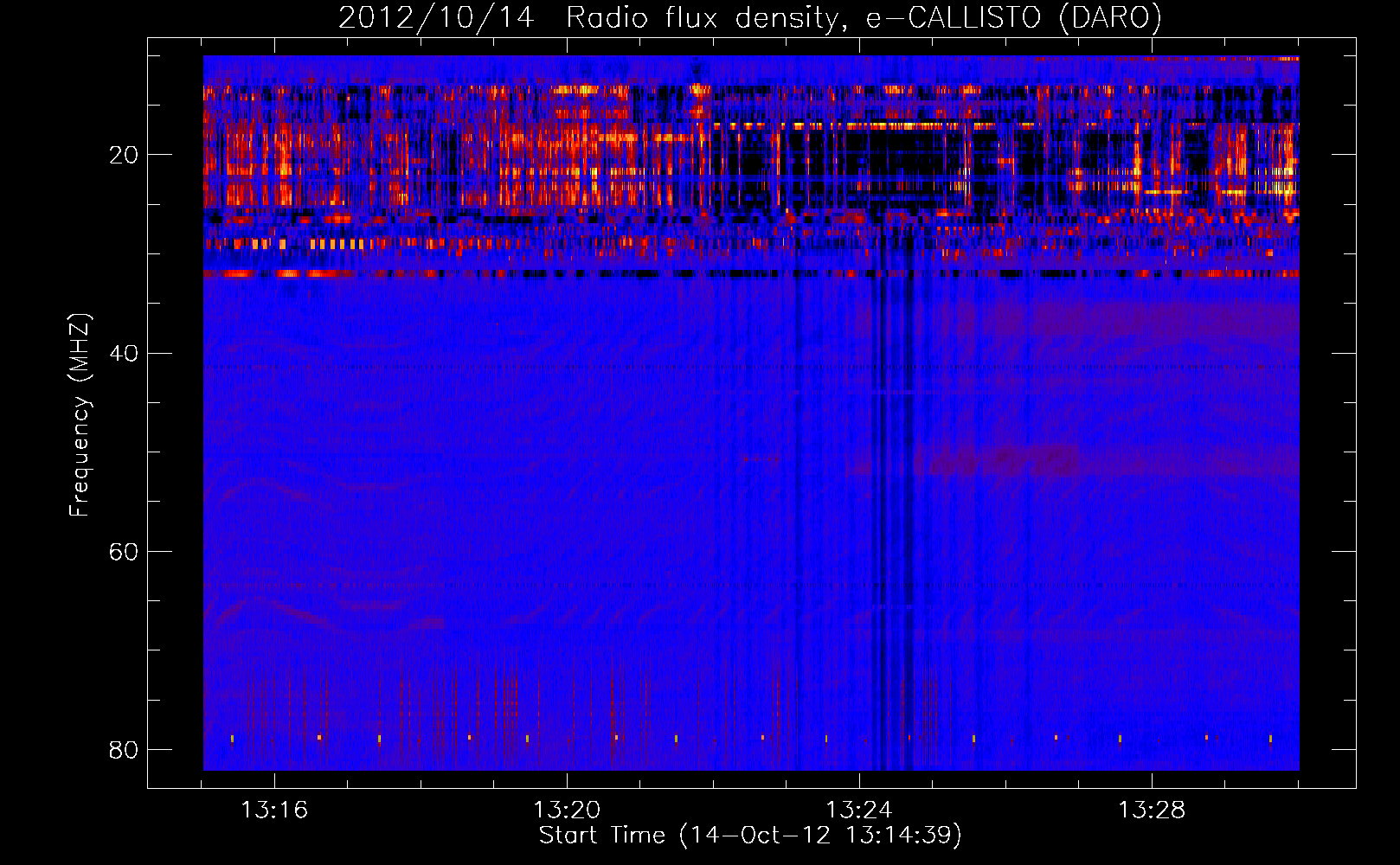Click the time tick label '13:28'
Image resolution: width=1400 pixels, height=865 pixels.
(1152, 810)
